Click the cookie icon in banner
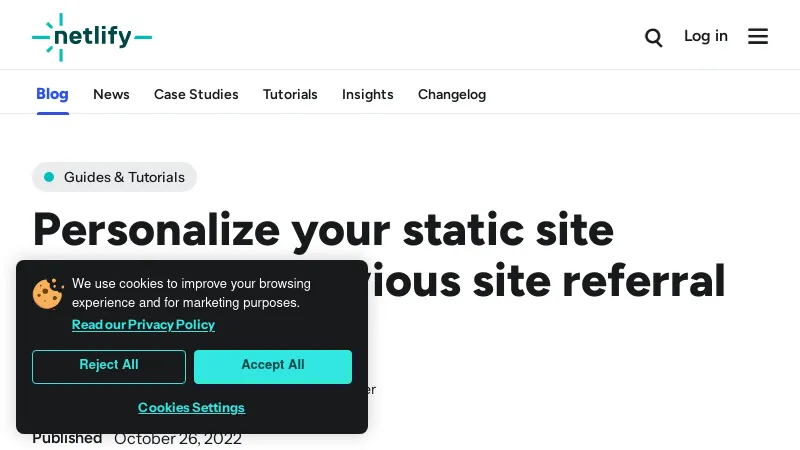Screen dimensions: 800x450 [48, 293]
